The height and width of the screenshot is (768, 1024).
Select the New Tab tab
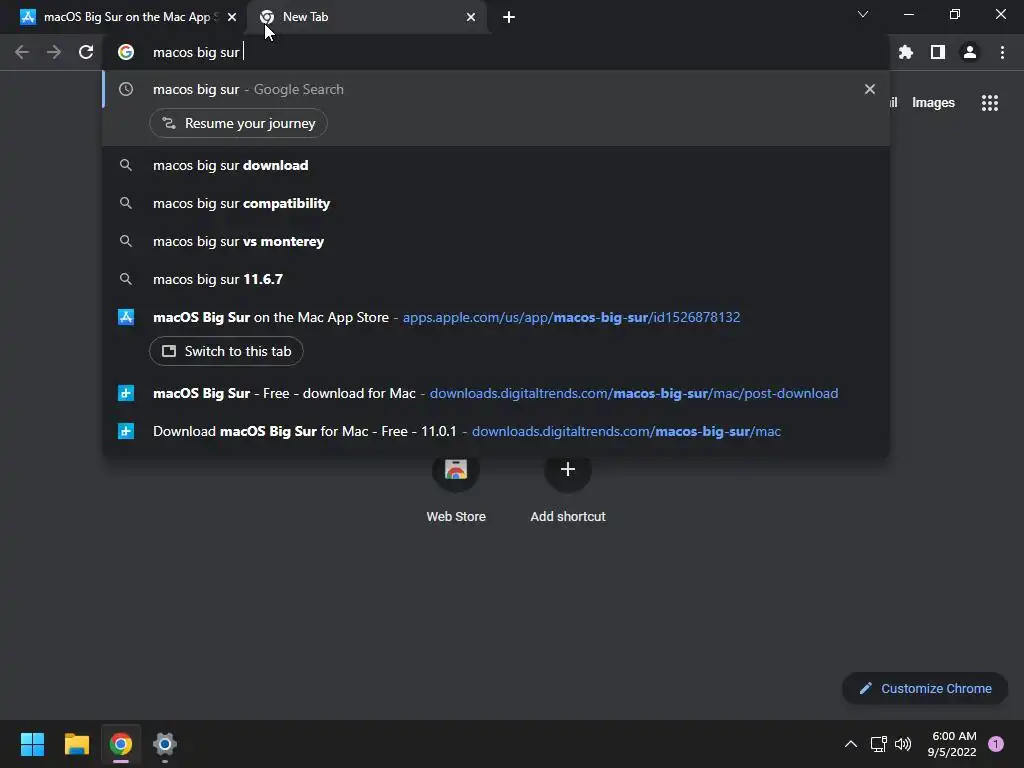(366, 17)
